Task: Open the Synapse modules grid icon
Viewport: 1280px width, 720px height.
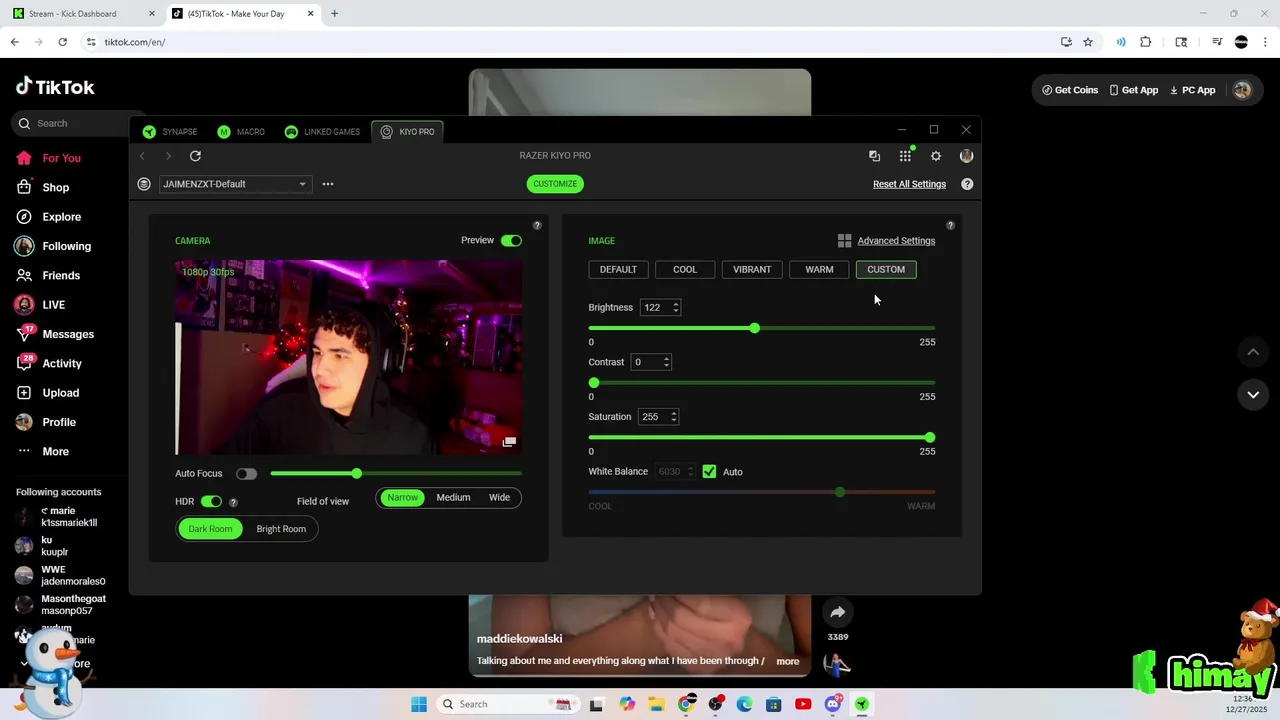Action: click(905, 156)
